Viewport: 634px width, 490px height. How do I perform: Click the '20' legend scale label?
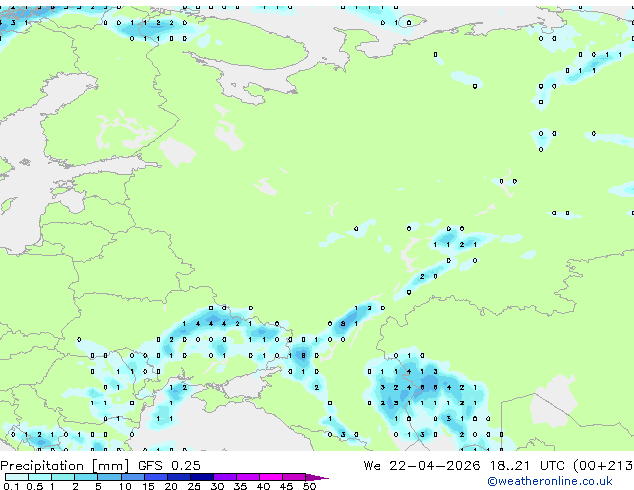tap(171, 486)
